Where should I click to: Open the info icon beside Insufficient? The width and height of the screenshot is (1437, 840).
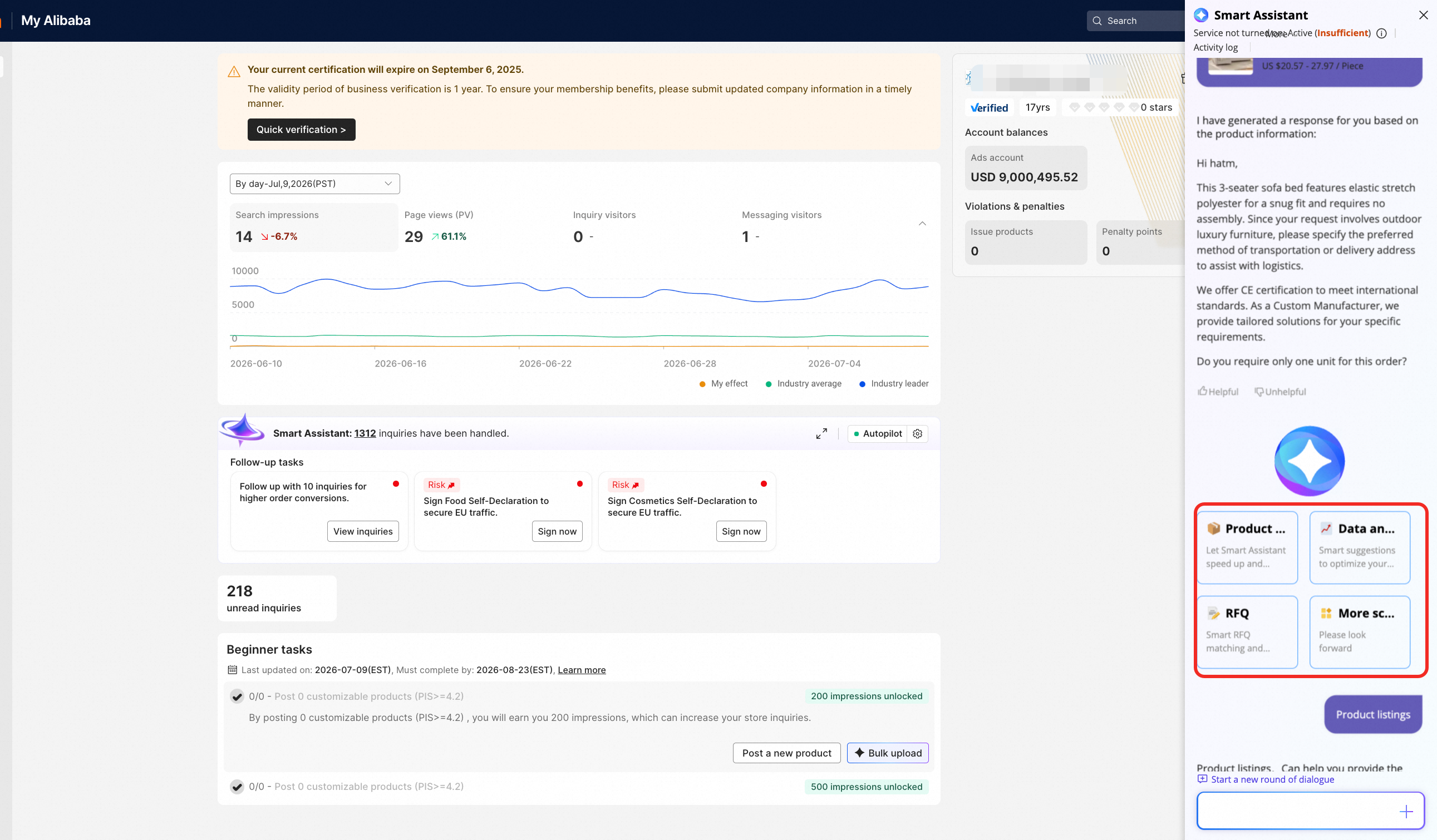click(x=1381, y=33)
